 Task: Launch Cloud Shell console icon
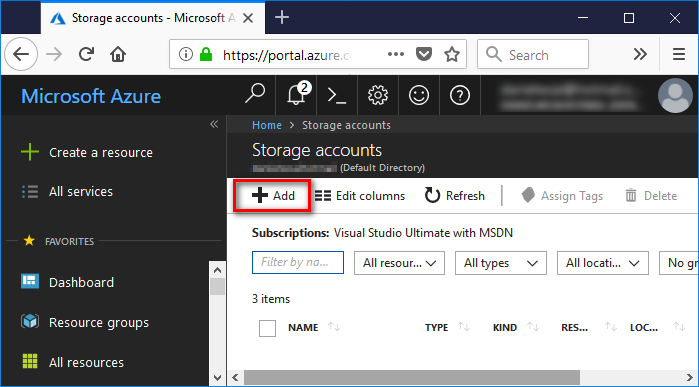coord(337,95)
